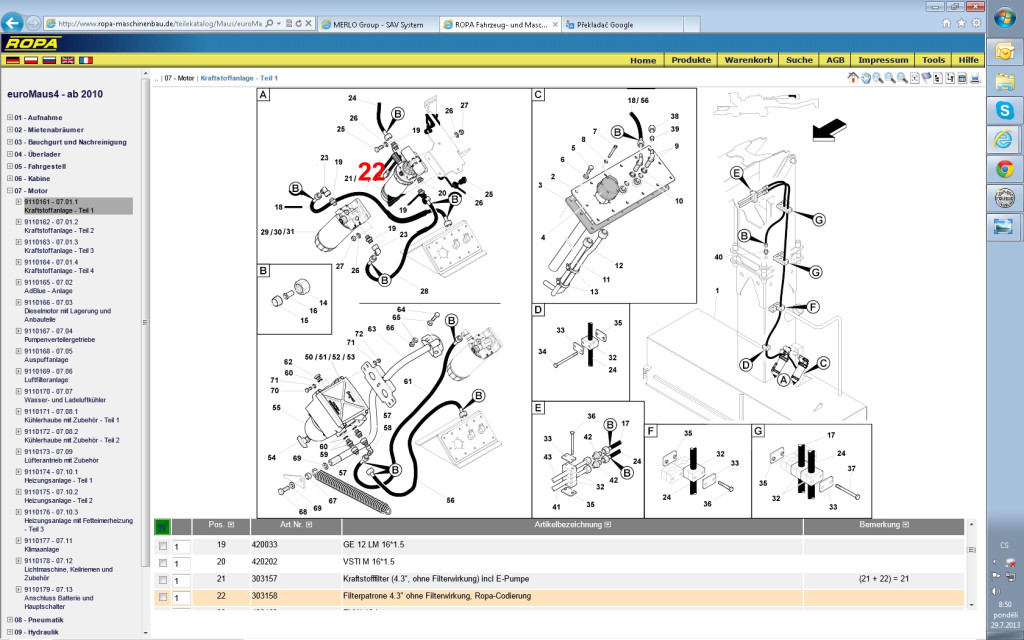
Task: Open the Warenkorb menu item
Action: coord(748,60)
